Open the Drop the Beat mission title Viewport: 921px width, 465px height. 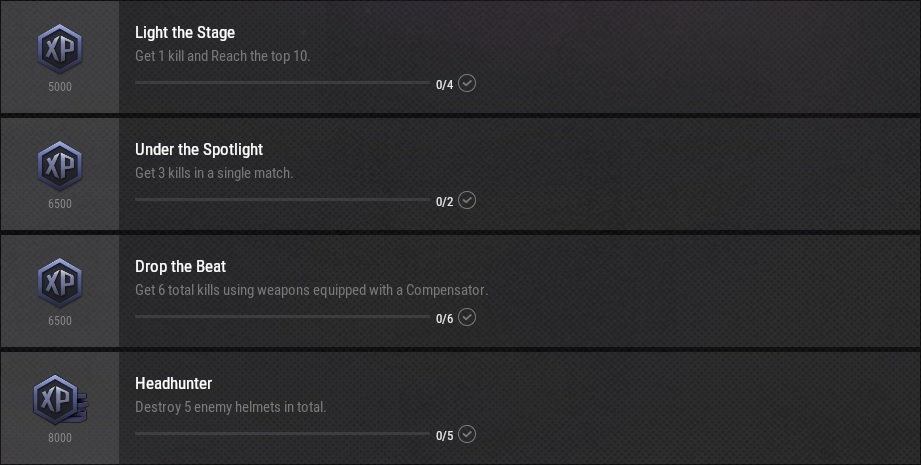[180, 267]
